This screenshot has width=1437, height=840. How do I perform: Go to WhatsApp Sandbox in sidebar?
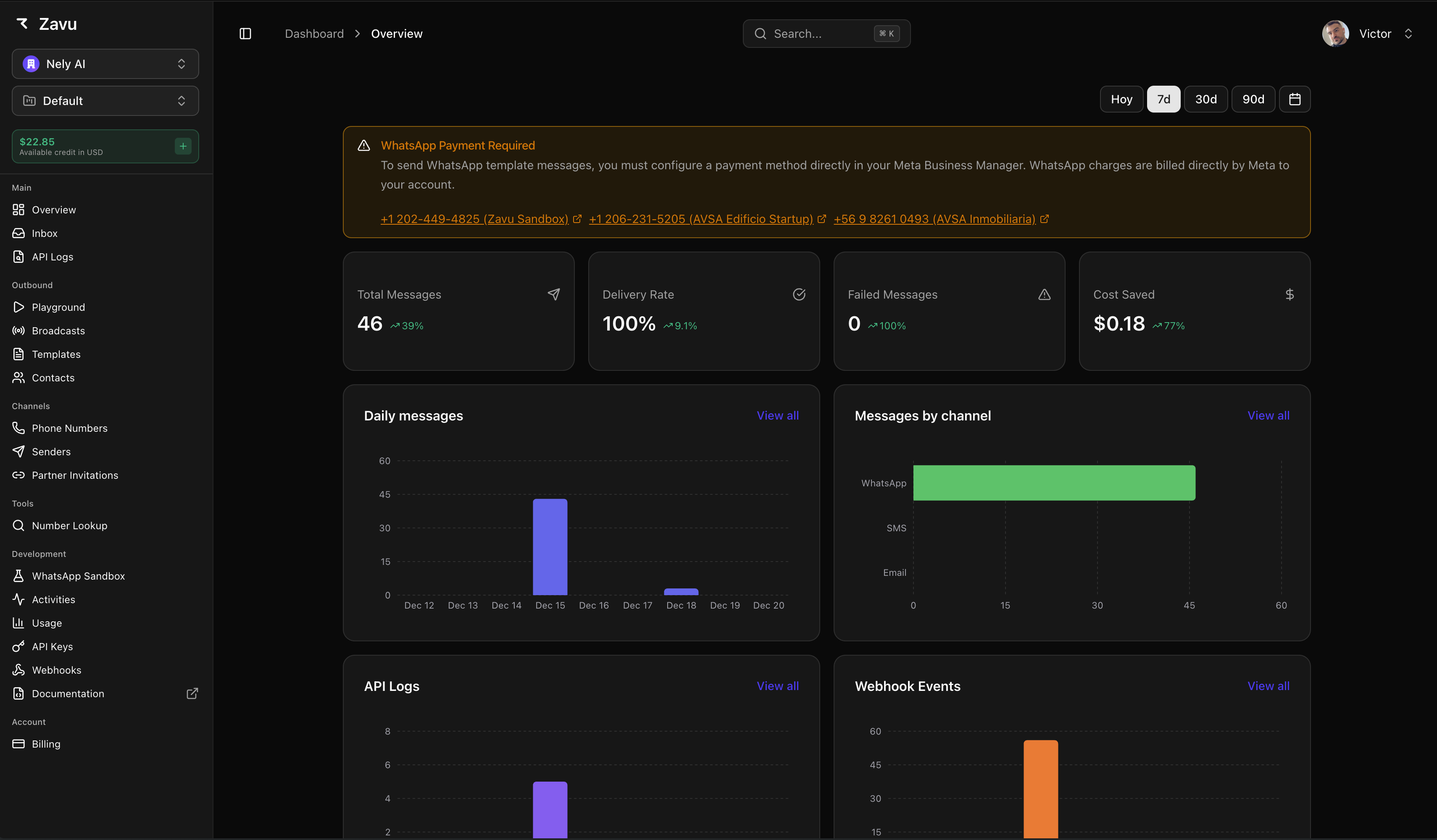pyautogui.click(x=78, y=576)
